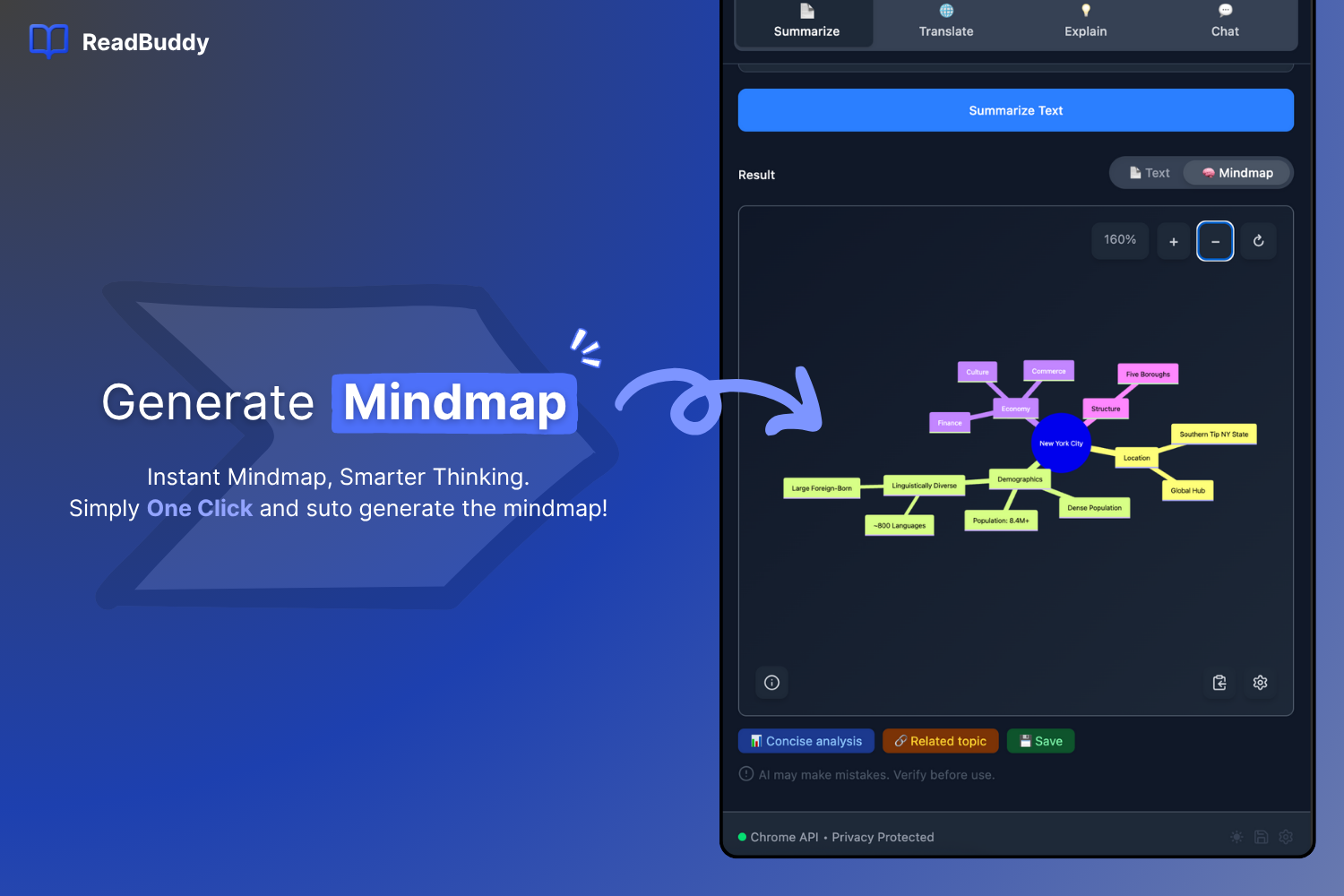Click the Finance node
Screen dimensions: 1344x896
point(950,423)
